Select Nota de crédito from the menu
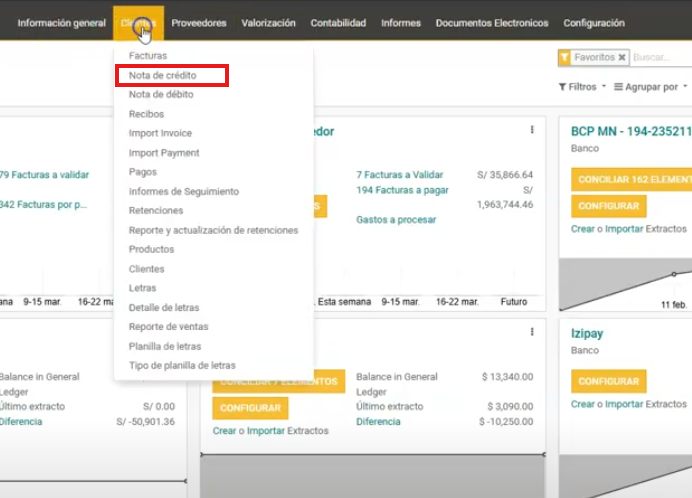 162,75
